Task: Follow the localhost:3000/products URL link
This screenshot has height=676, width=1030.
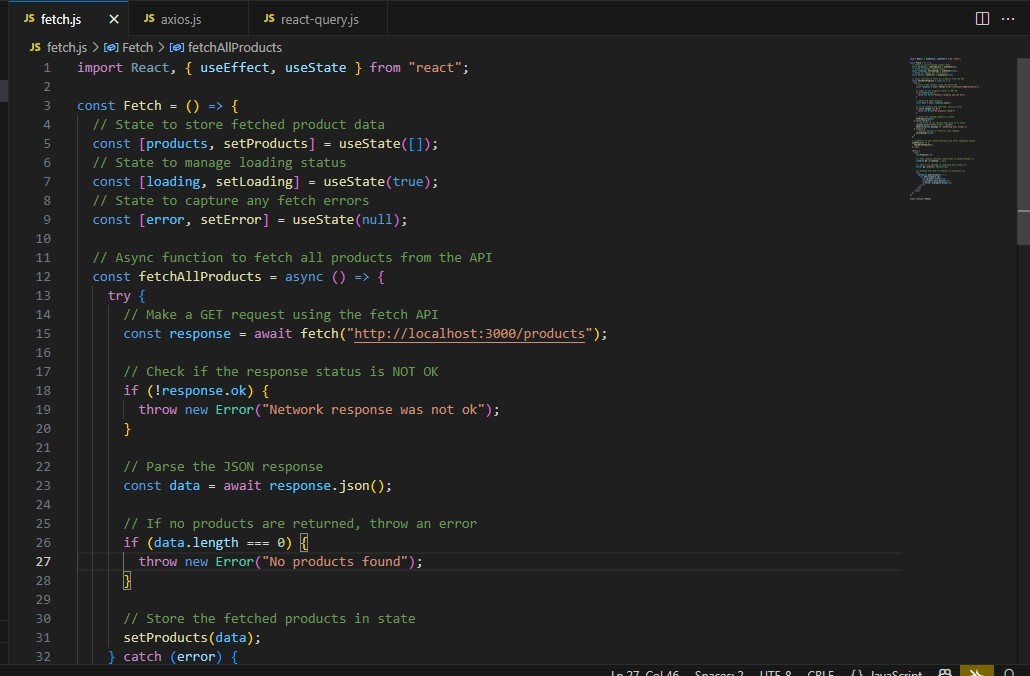Action: pos(469,334)
